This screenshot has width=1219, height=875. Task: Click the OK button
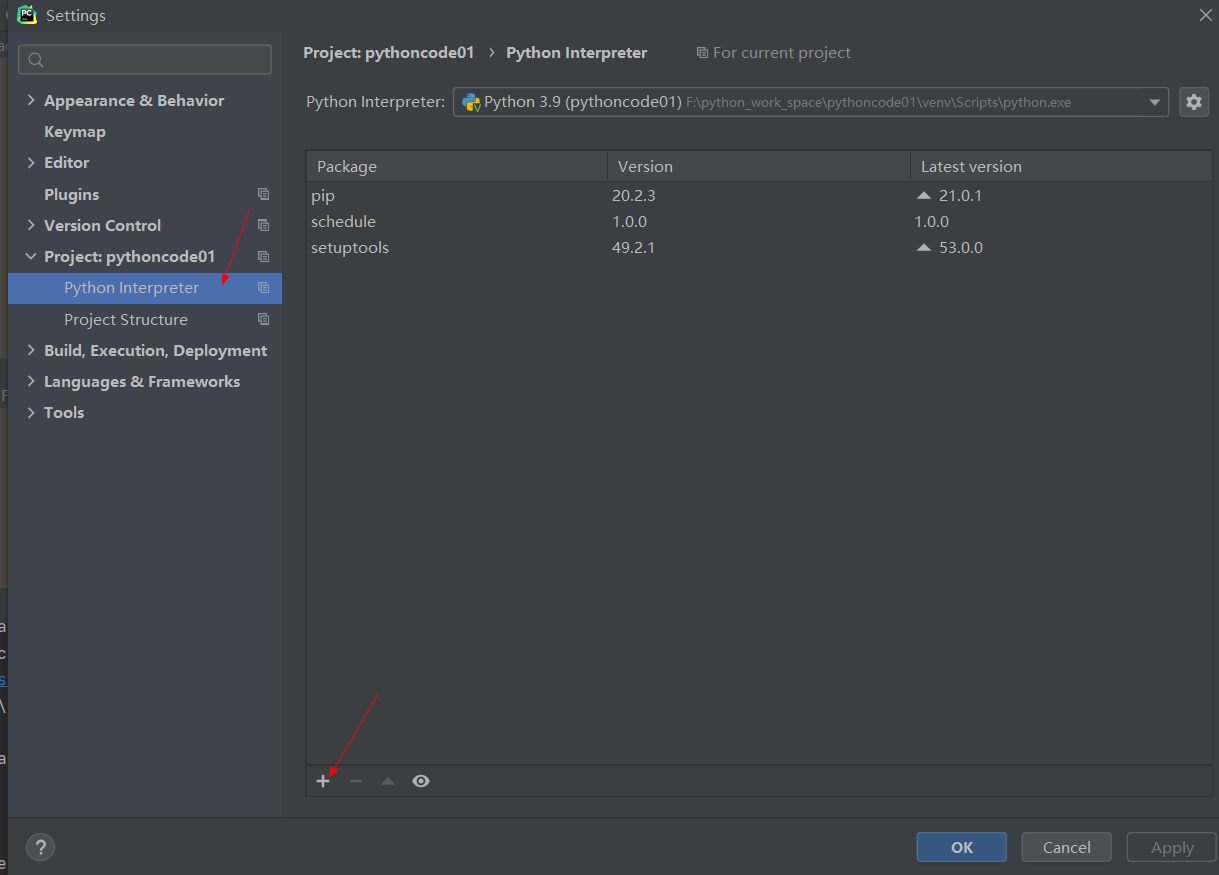pyautogui.click(x=960, y=846)
